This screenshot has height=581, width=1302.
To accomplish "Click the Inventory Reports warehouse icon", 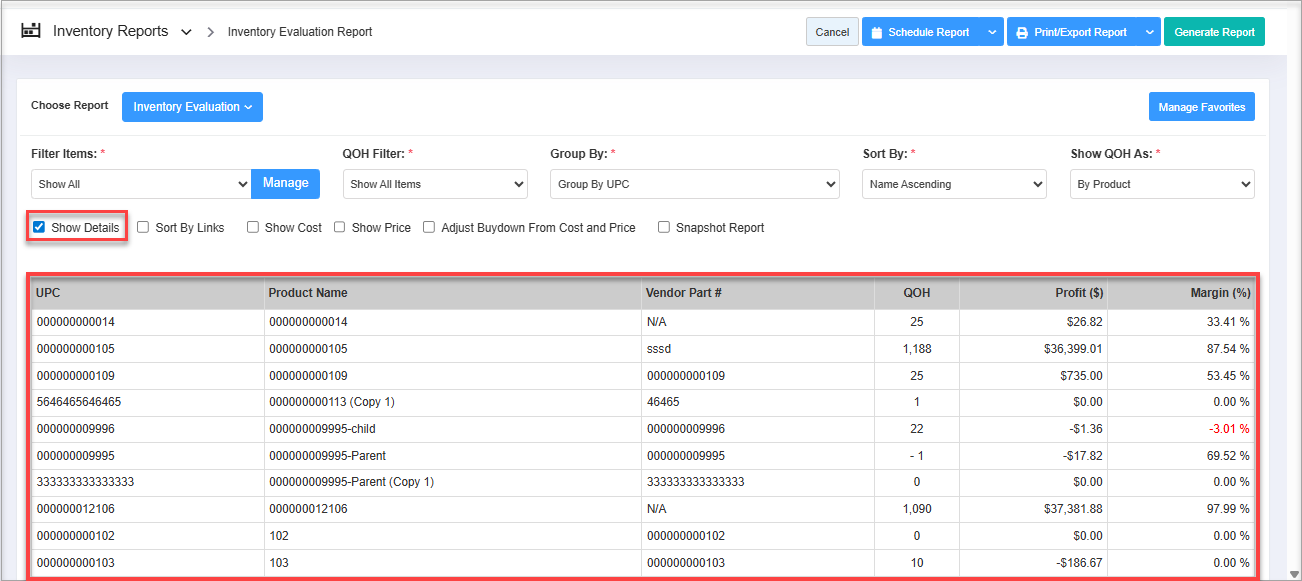I will click(31, 31).
